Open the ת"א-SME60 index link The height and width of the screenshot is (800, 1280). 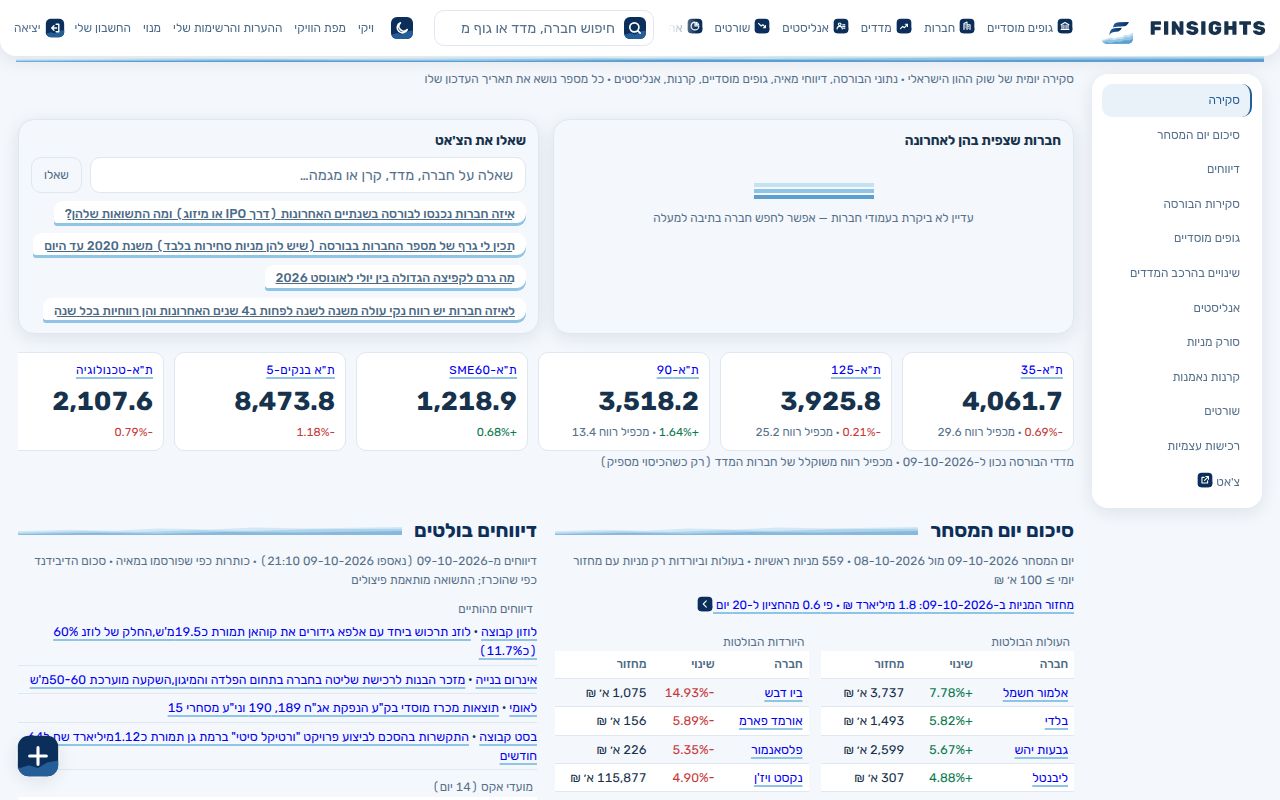tap(483, 370)
